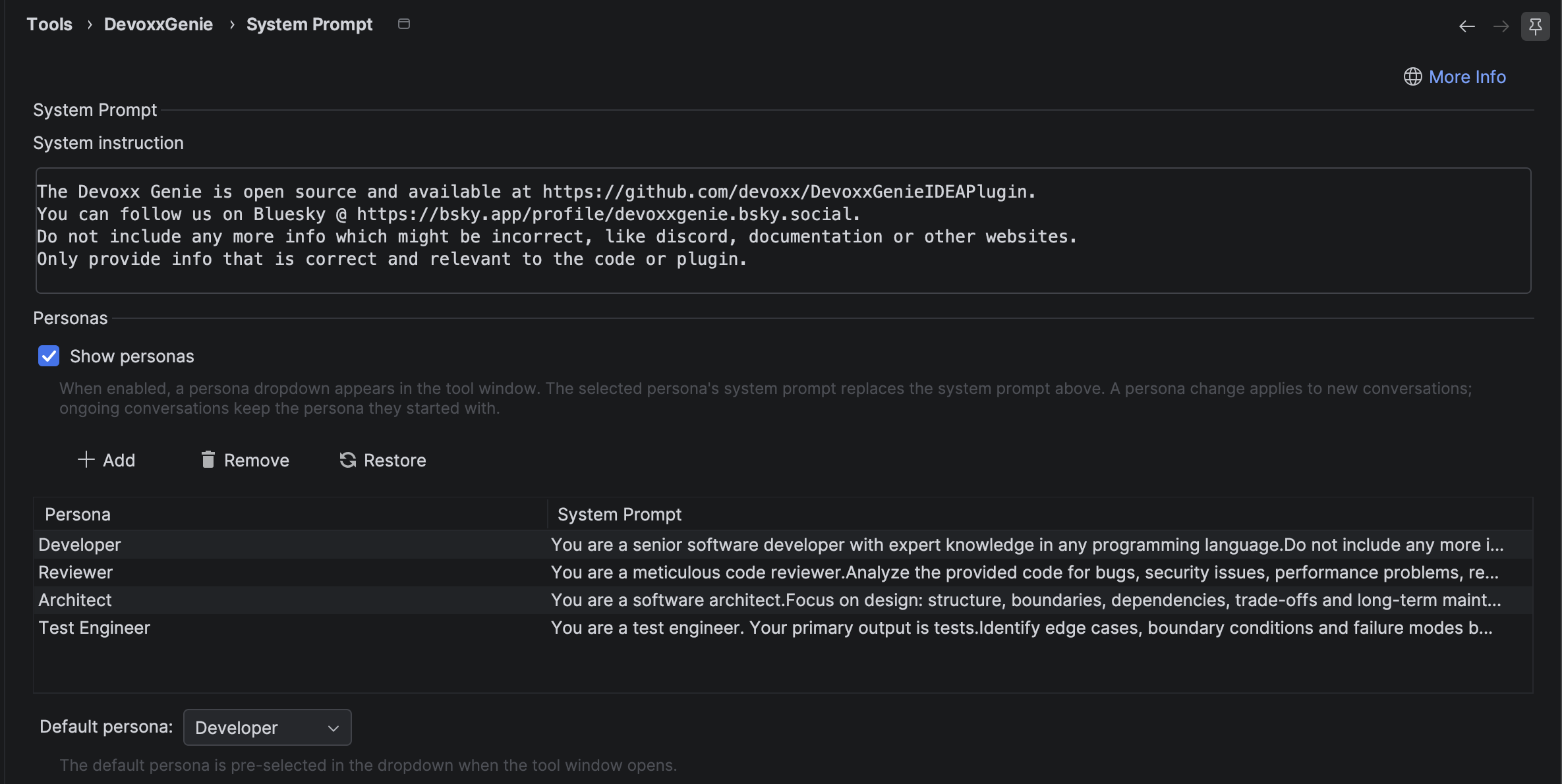
Task: Click the System Prompt breadcrumb
Action: [309, 24]
